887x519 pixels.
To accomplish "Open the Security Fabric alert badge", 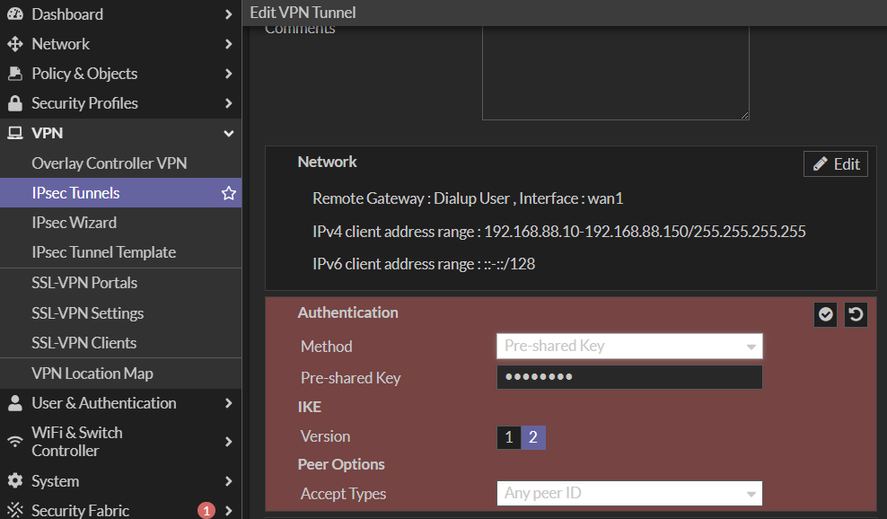I will 207,511.
